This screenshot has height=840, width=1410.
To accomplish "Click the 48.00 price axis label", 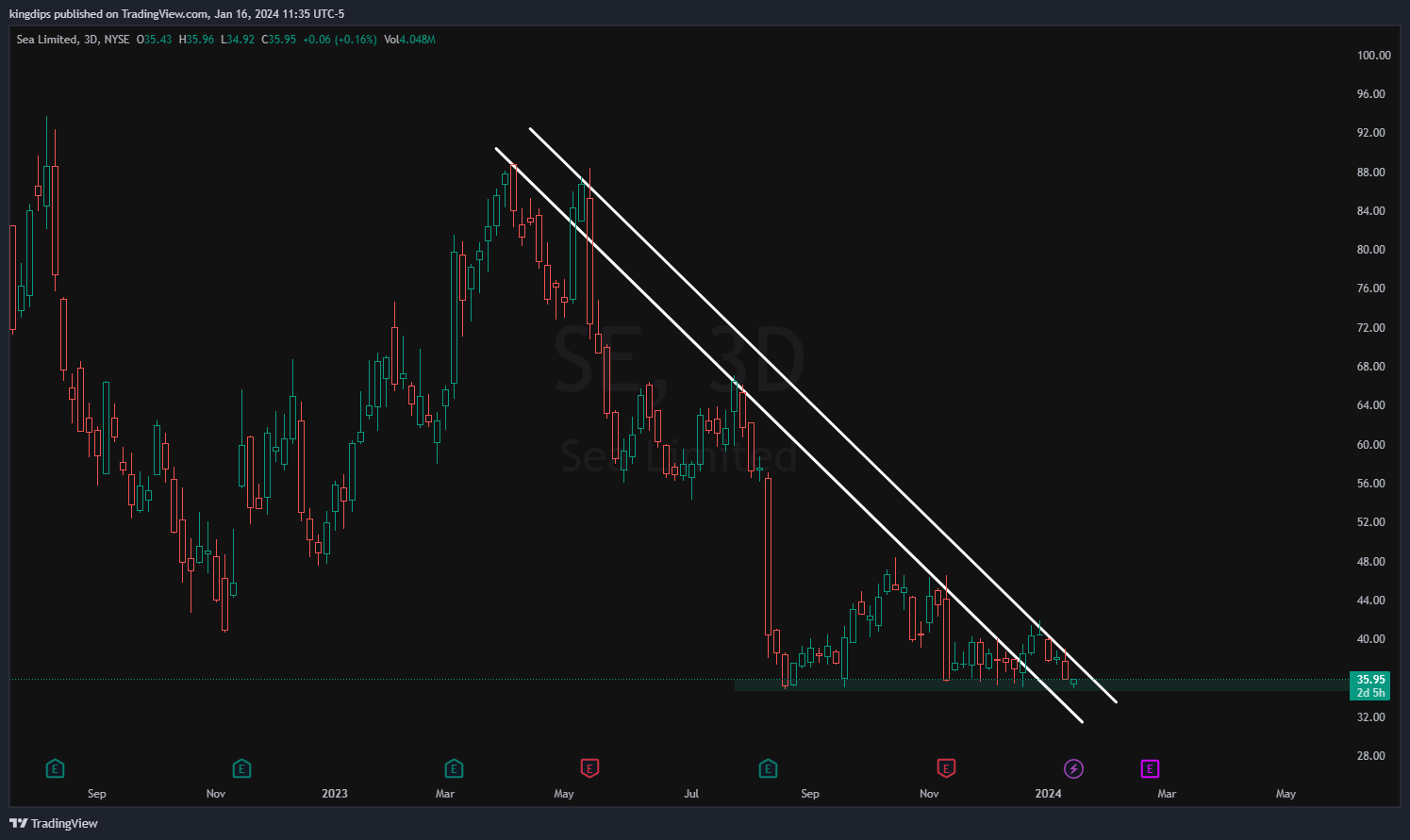I will 1370,562.
